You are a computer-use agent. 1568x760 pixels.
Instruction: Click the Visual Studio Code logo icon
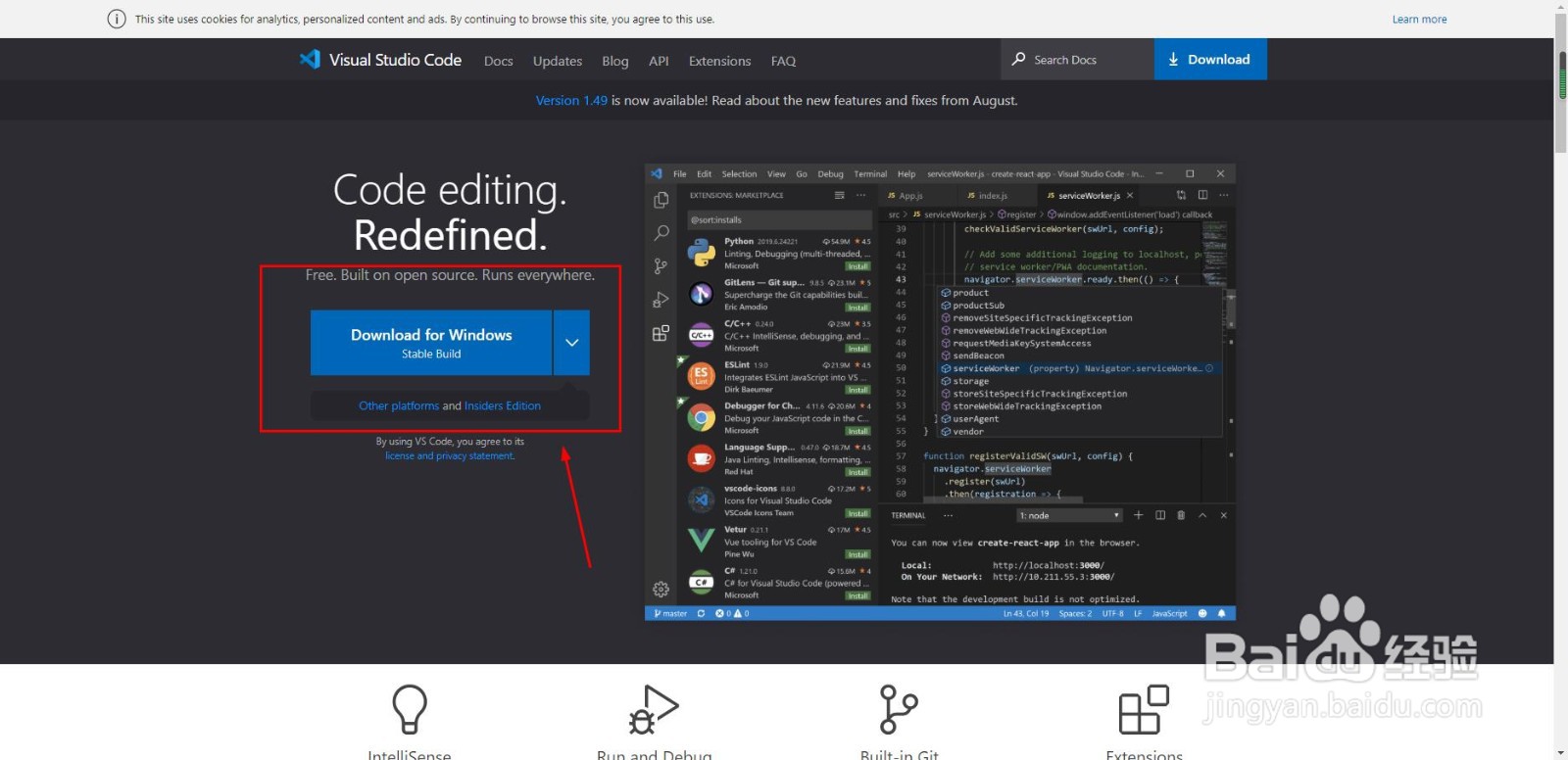click(x=310, y=59)
